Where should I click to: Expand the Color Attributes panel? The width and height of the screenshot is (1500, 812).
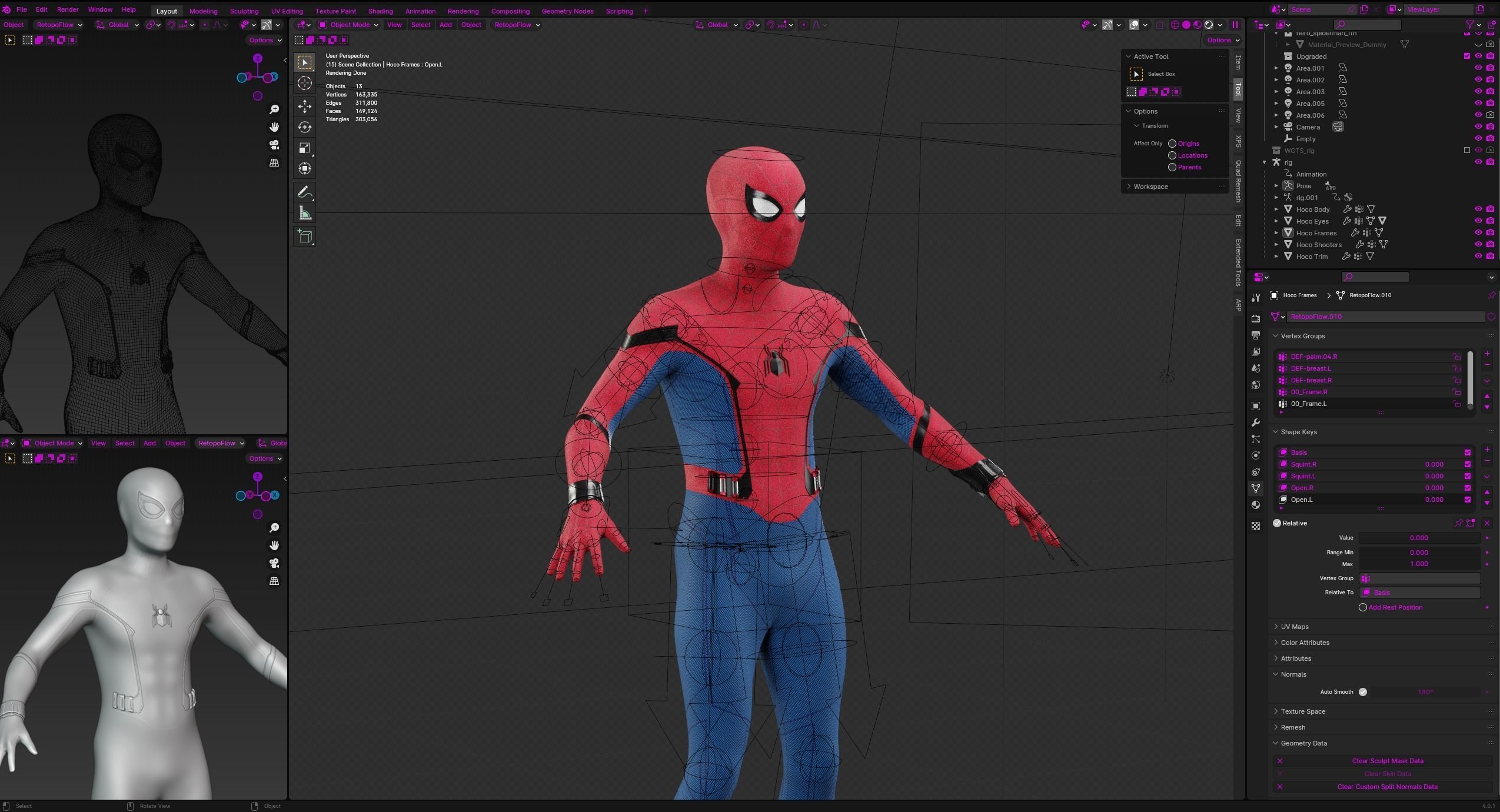pos(1304,643)
